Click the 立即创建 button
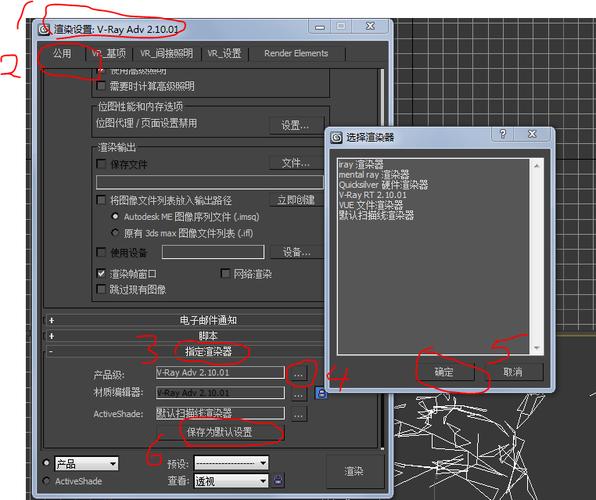The image size is (596, 500). point(296,200)
